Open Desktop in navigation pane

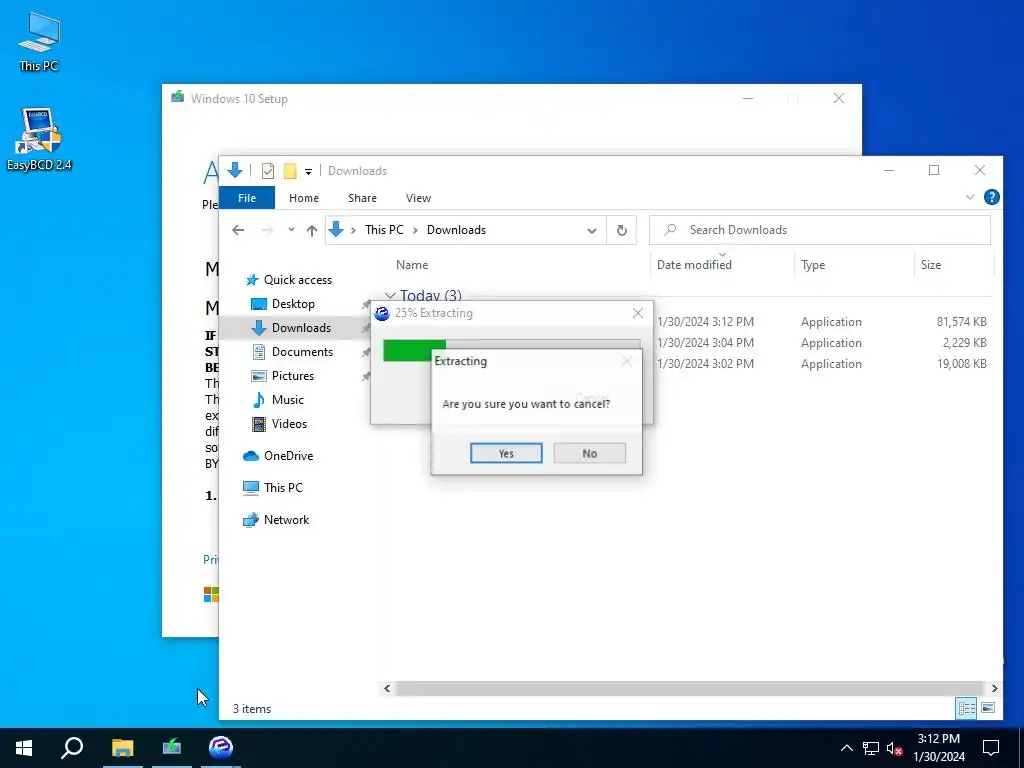293,304
